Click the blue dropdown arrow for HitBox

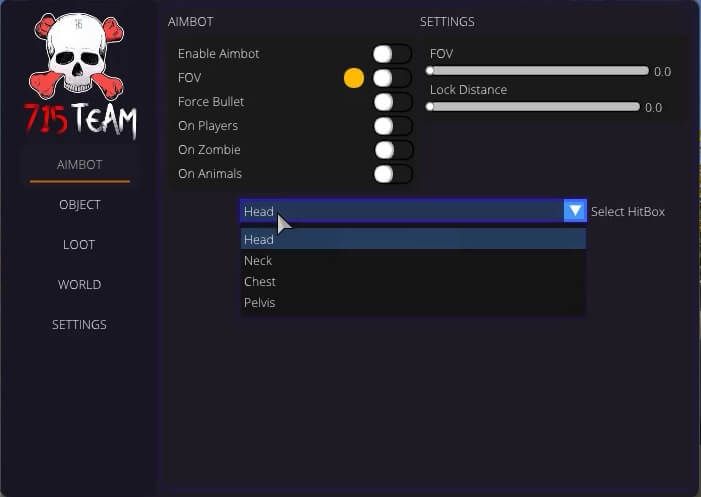[x=575, y=211]
